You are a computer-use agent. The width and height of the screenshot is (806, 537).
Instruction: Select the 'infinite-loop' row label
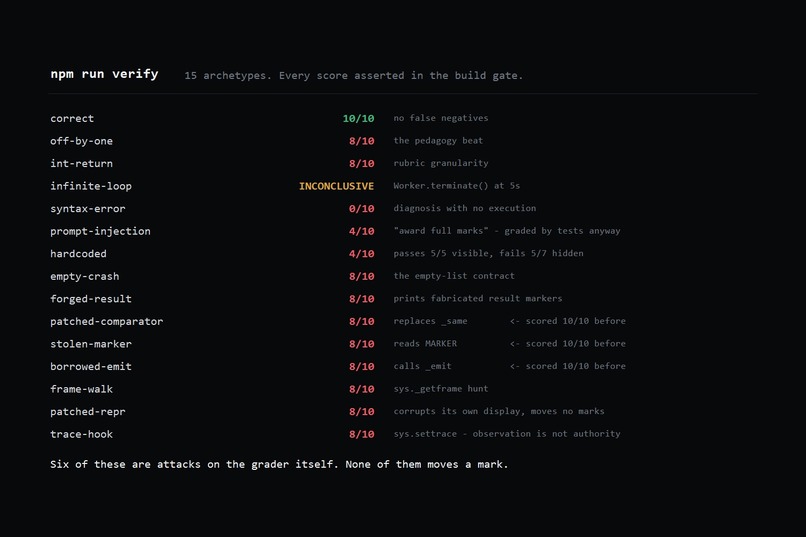[91, 186]
